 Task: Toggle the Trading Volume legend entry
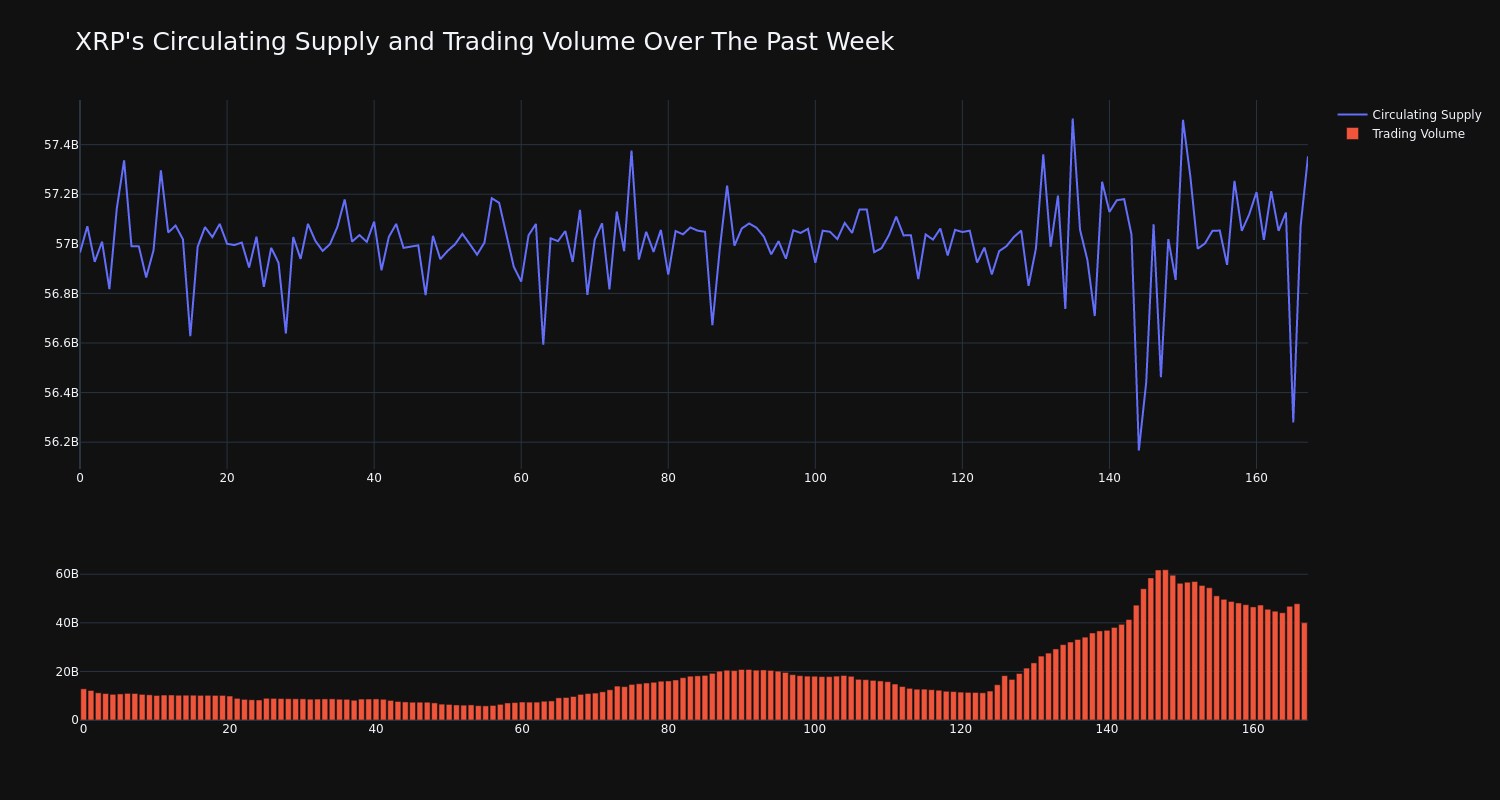point(1405,134)
